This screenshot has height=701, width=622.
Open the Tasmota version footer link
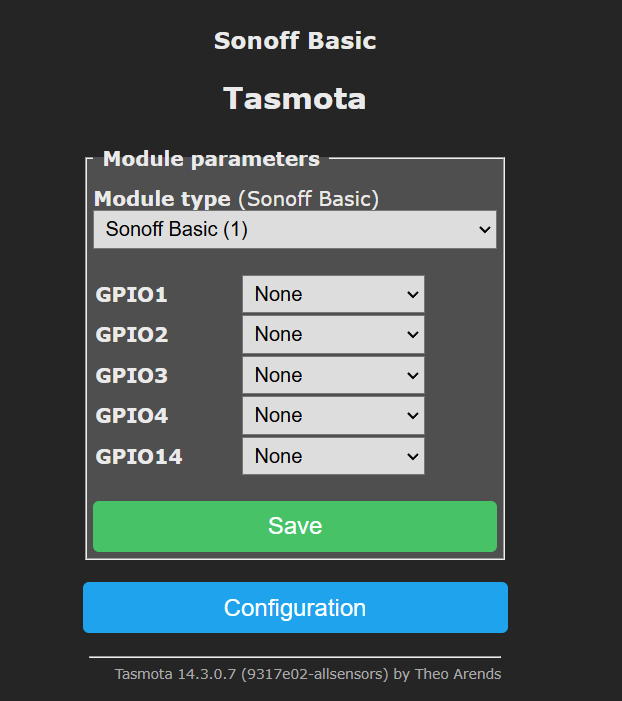pyautogui.click(x=308, y=674)
